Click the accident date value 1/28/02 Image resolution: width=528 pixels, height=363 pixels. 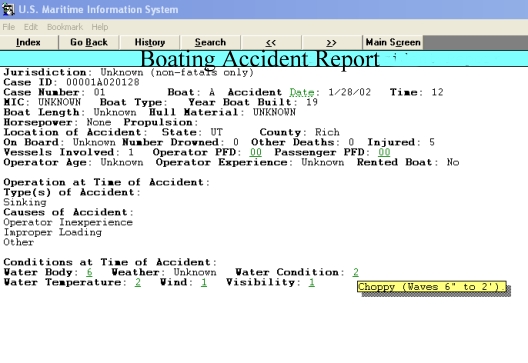point(350,92)
